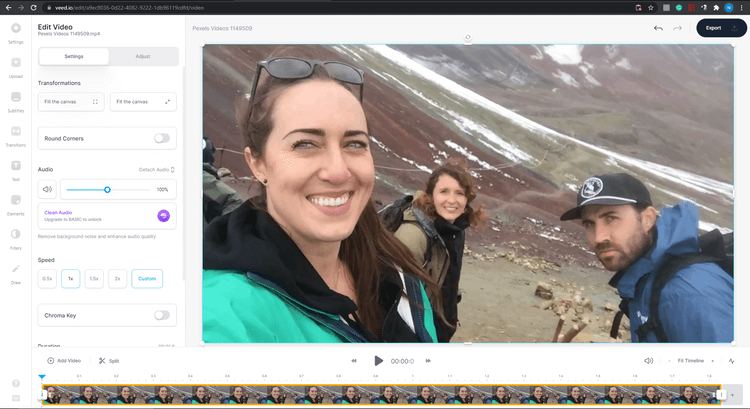Switch to the Settings tab
The image size is (750, 409).
[x=73, y=57]
